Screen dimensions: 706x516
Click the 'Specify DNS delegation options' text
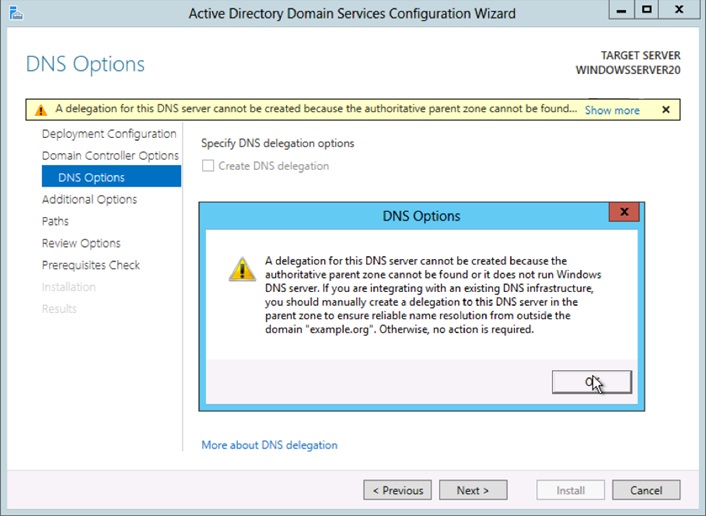(277, 143)
